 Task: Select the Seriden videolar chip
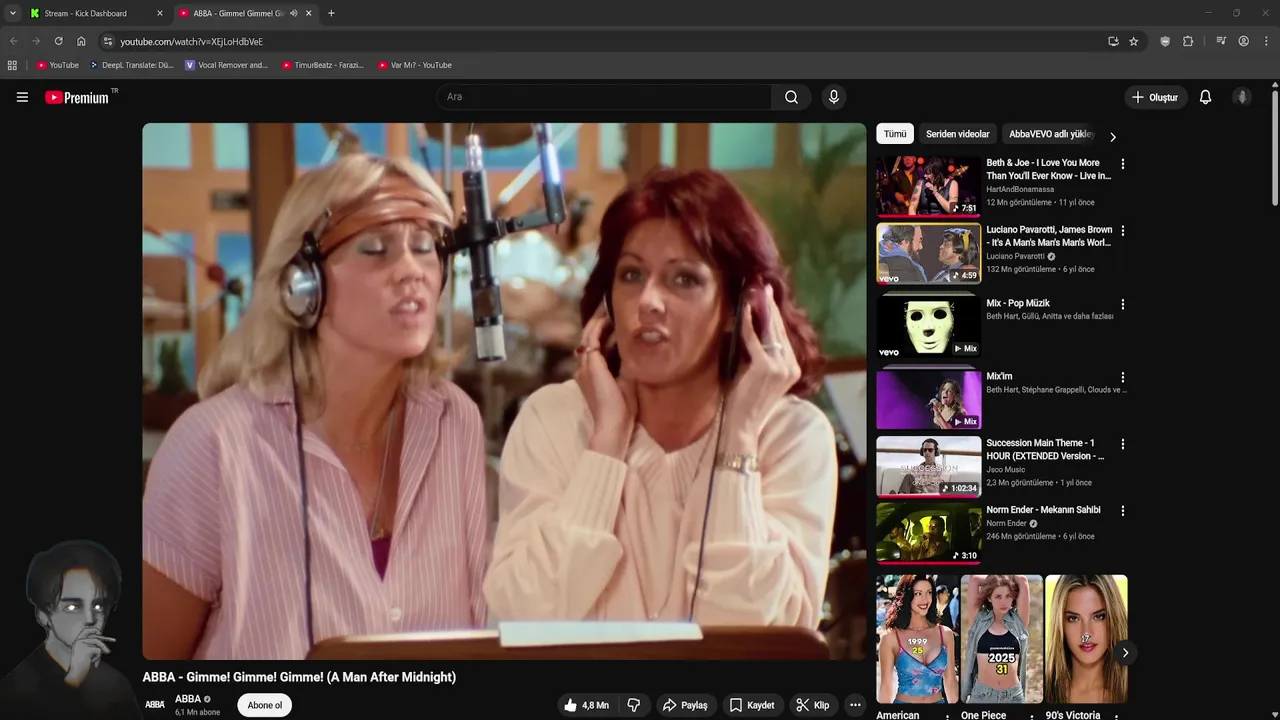click(x=957, y=134)
